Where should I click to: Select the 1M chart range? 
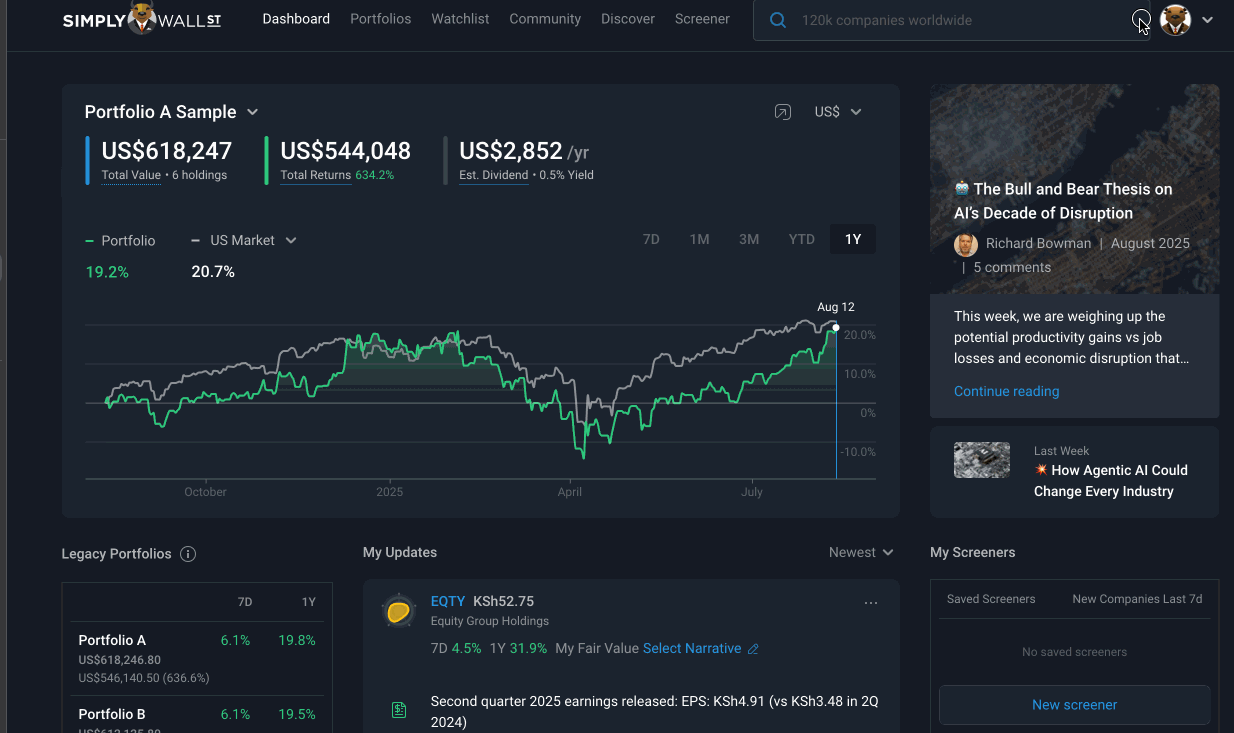click(699, 240)
